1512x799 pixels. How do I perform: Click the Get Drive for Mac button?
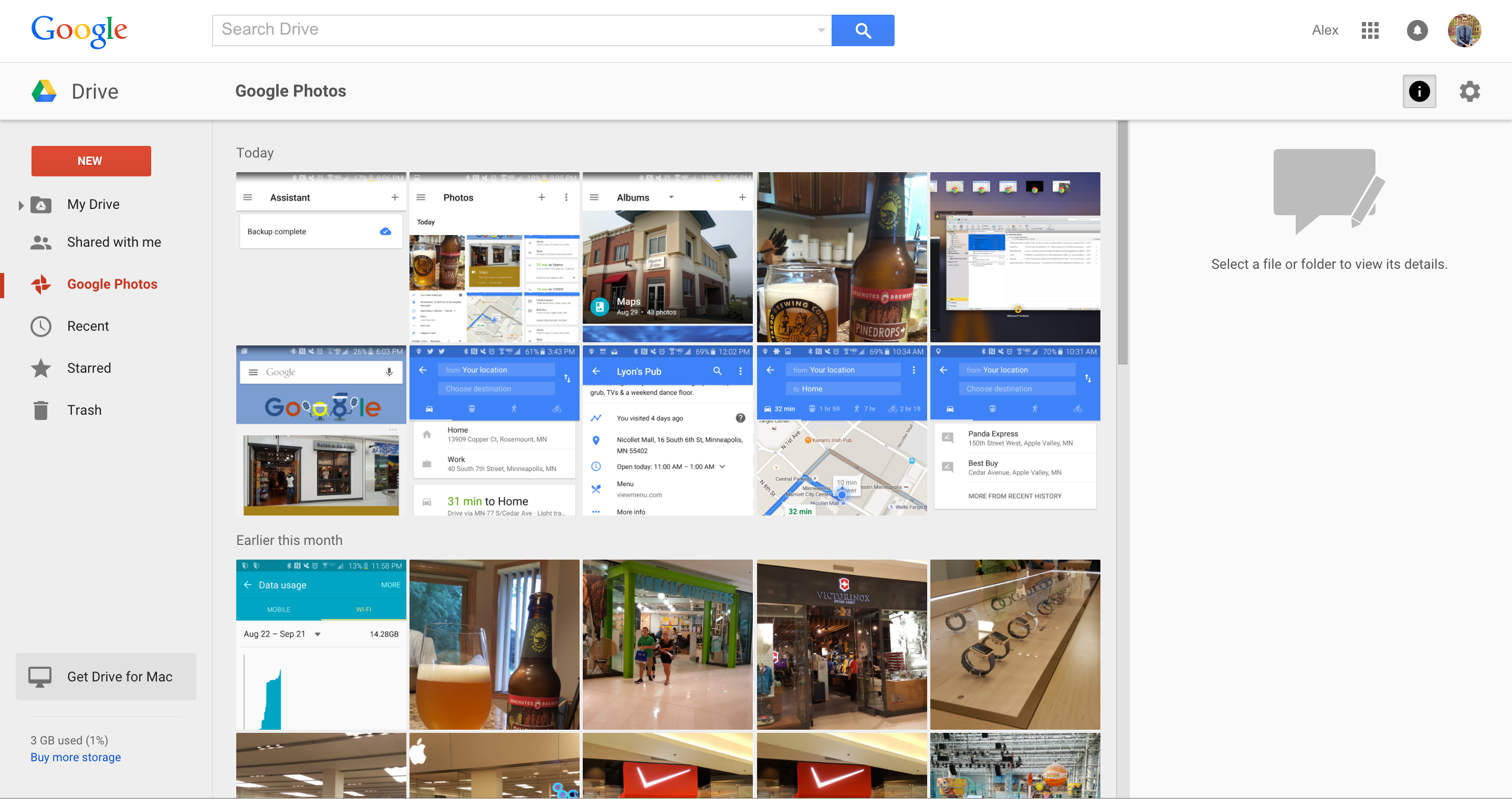pyautogui.click(x=105, y=676)
